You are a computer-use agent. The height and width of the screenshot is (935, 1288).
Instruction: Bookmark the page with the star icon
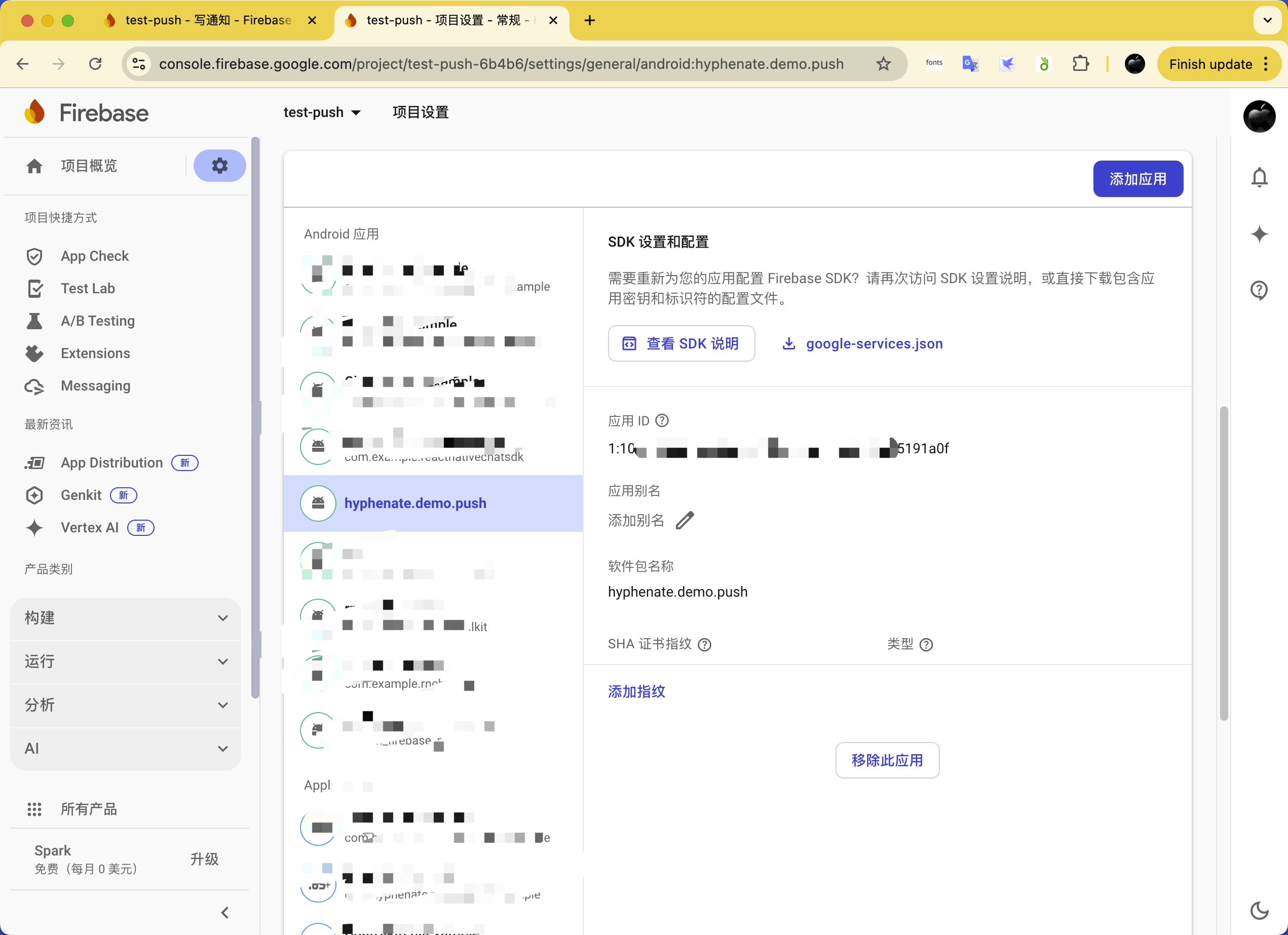[x=884, y=64]
